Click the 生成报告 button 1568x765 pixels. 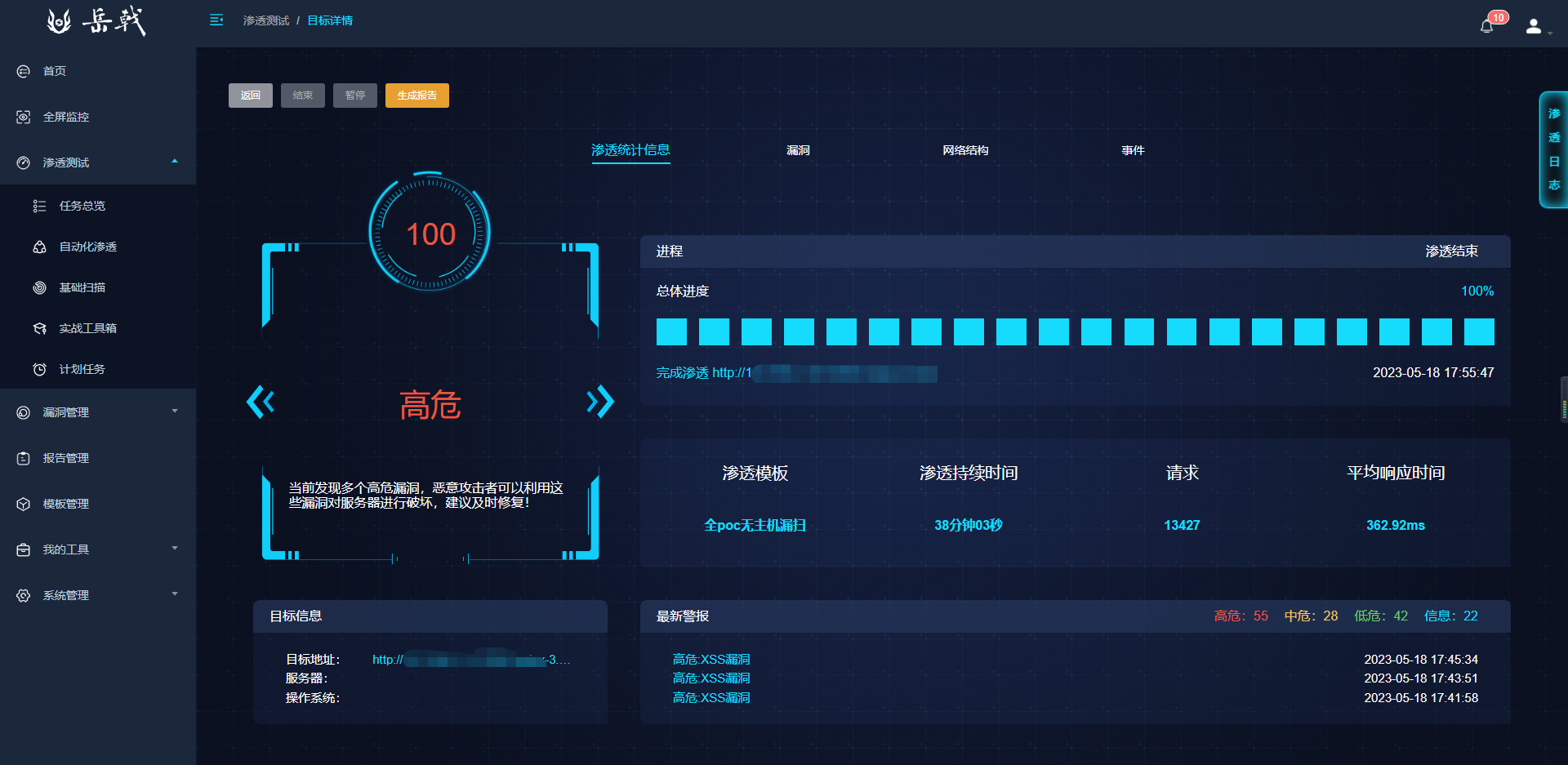point(416,96)
